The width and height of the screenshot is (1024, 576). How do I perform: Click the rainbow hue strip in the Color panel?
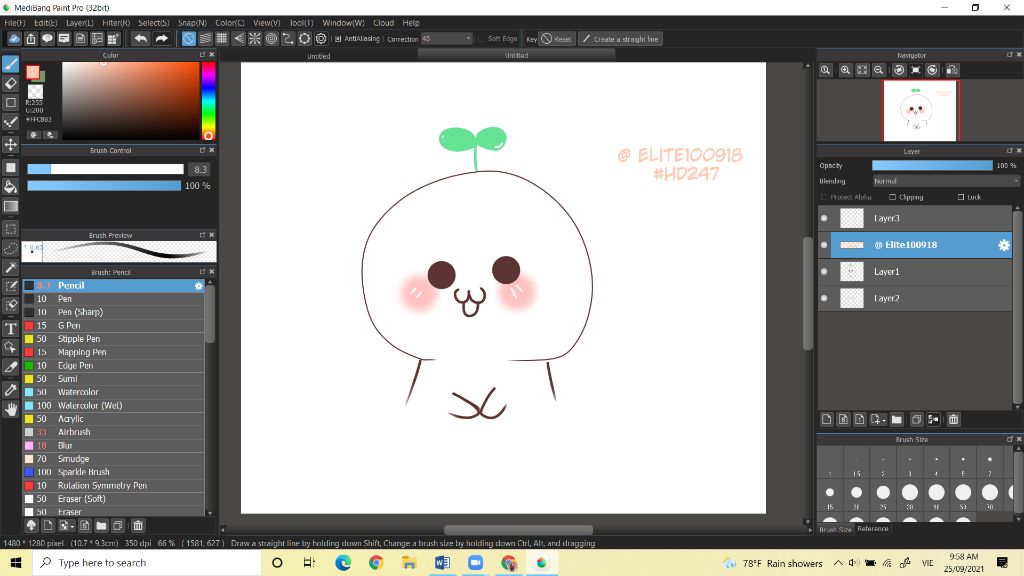(208, 101)
